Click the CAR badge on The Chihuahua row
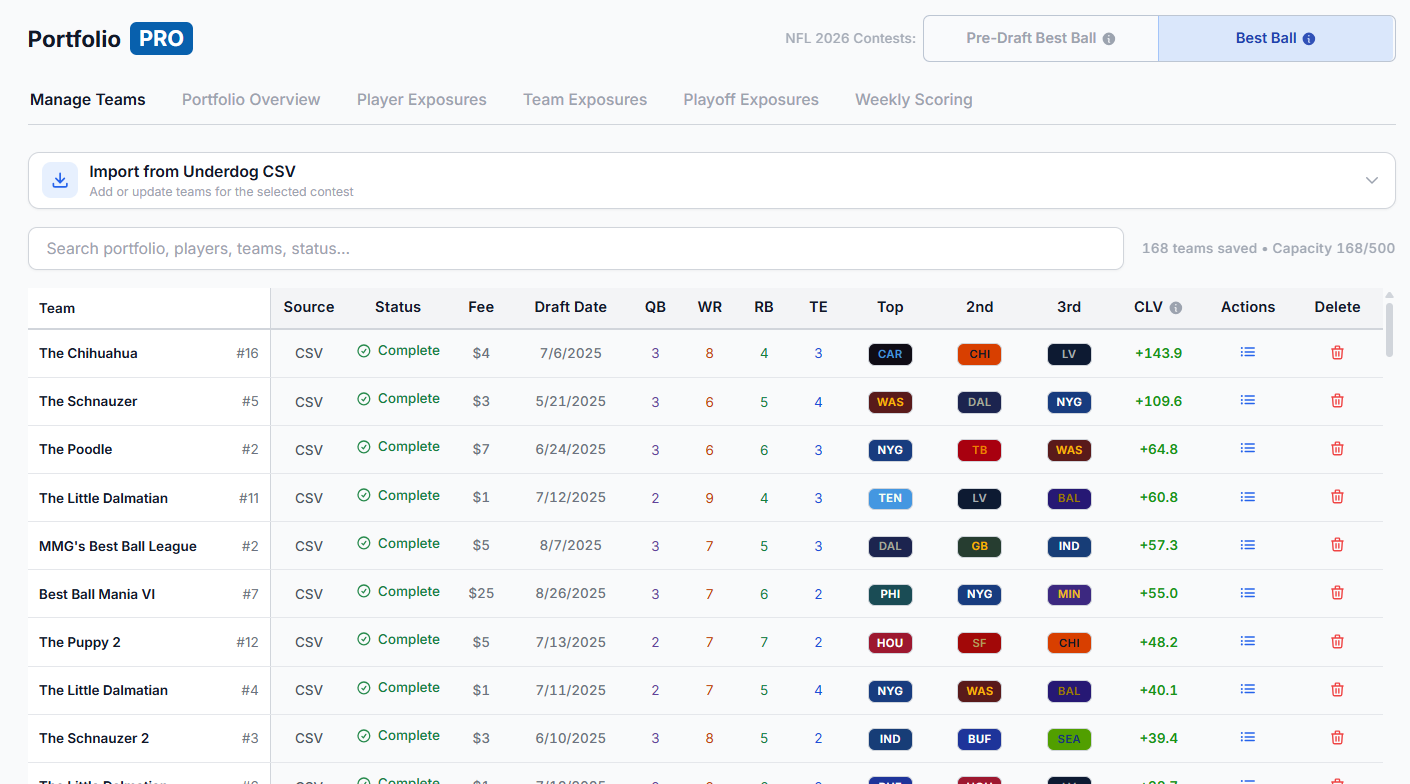1410x784 pixels. point(890,353)
